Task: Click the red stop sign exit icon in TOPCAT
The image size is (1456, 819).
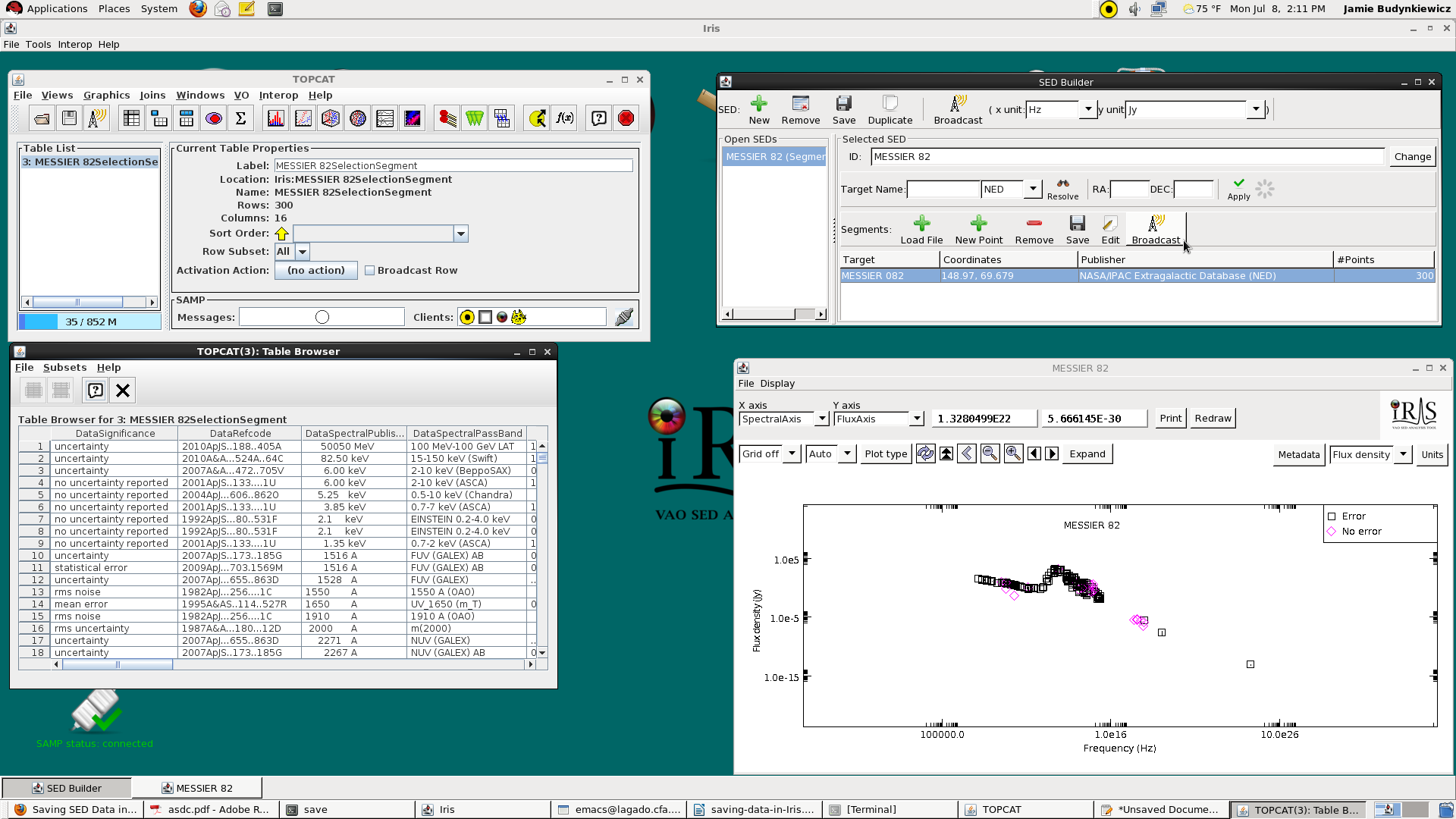Action: coord(626,118)
